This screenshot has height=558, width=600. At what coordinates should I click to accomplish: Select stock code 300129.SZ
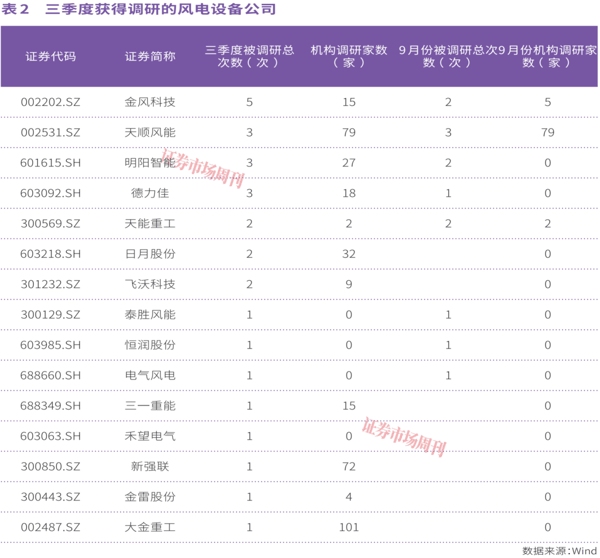51,315
